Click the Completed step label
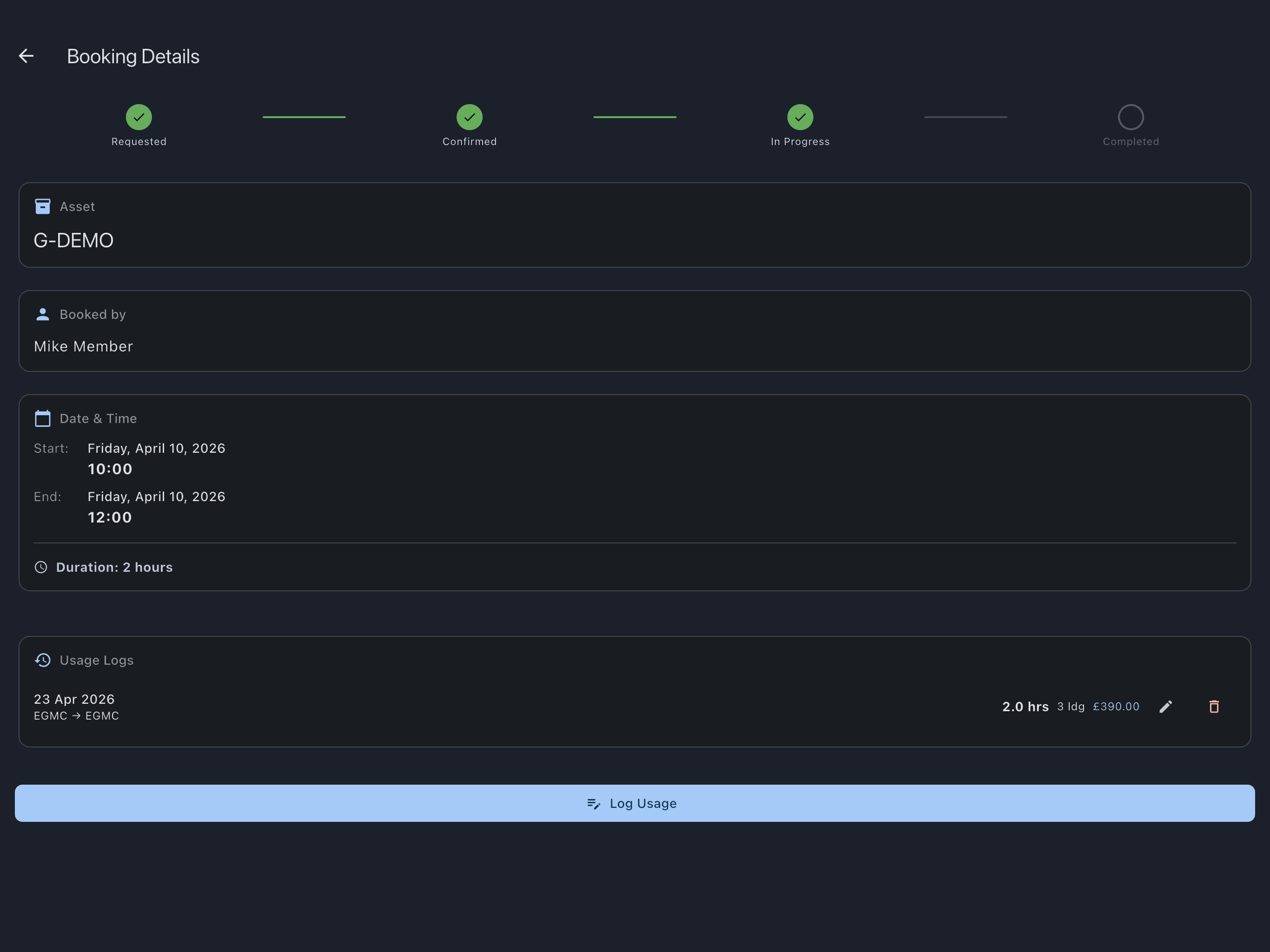 point(1131,142)
